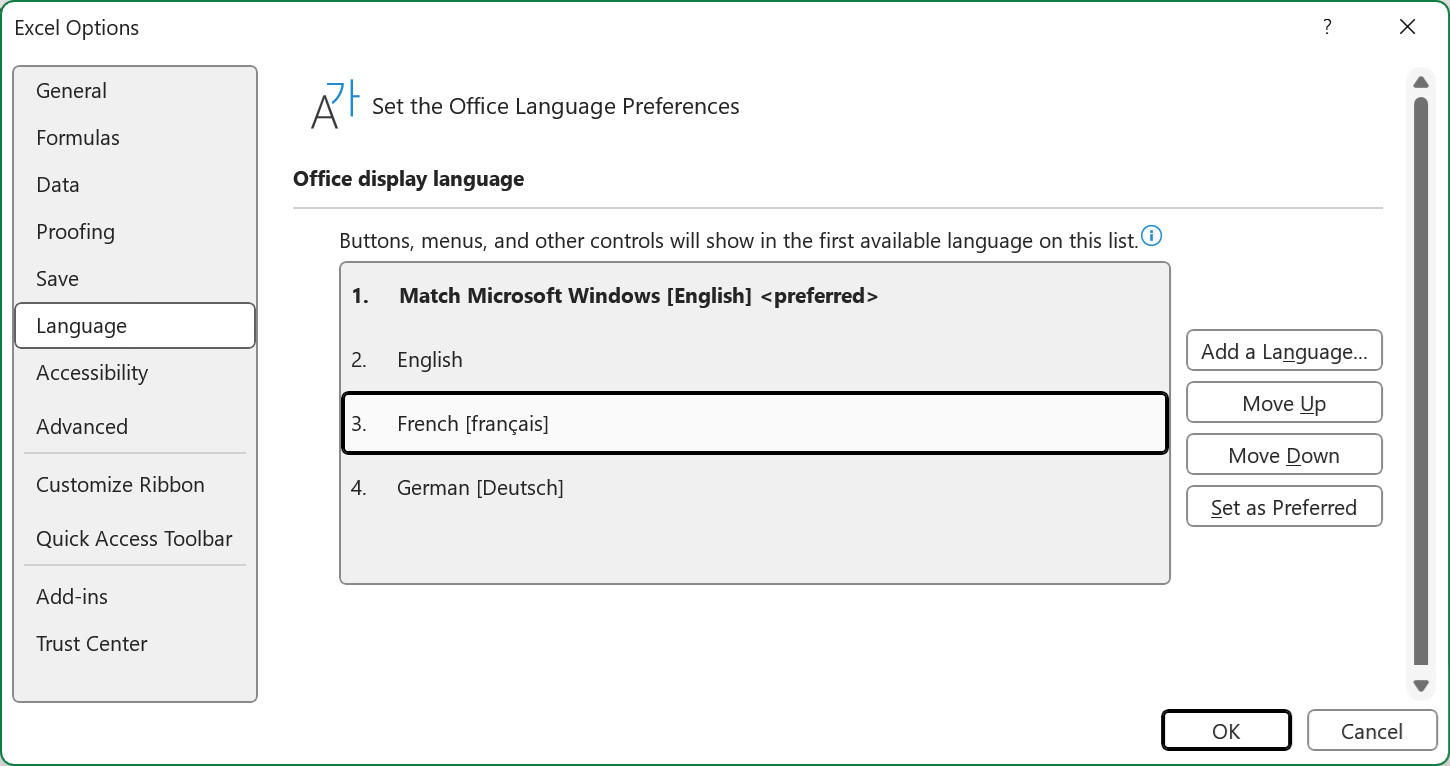
Task: Click the Set as Preferred button
Action: tap(1284, 507)
